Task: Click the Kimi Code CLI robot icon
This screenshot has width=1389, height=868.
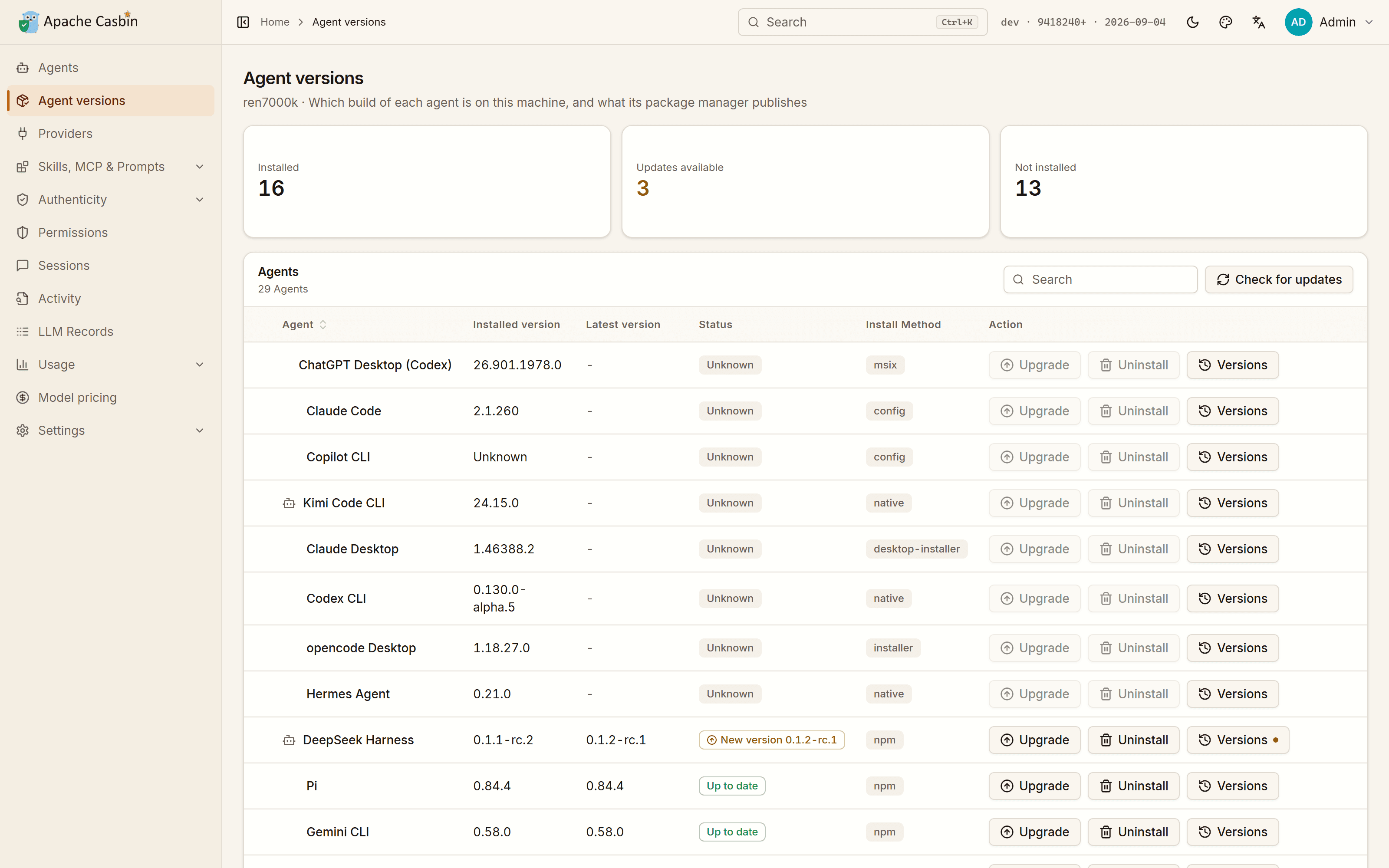Action: point(289,503)
